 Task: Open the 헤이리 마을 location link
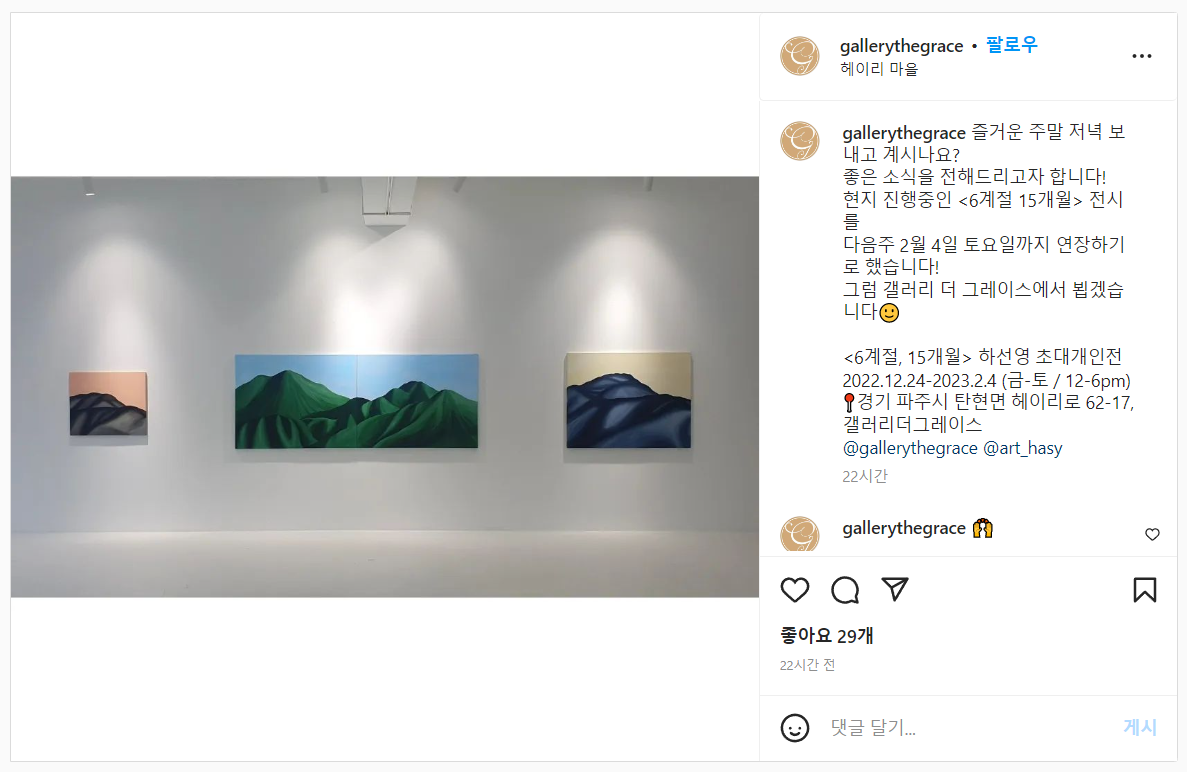(x=879, y=69)
